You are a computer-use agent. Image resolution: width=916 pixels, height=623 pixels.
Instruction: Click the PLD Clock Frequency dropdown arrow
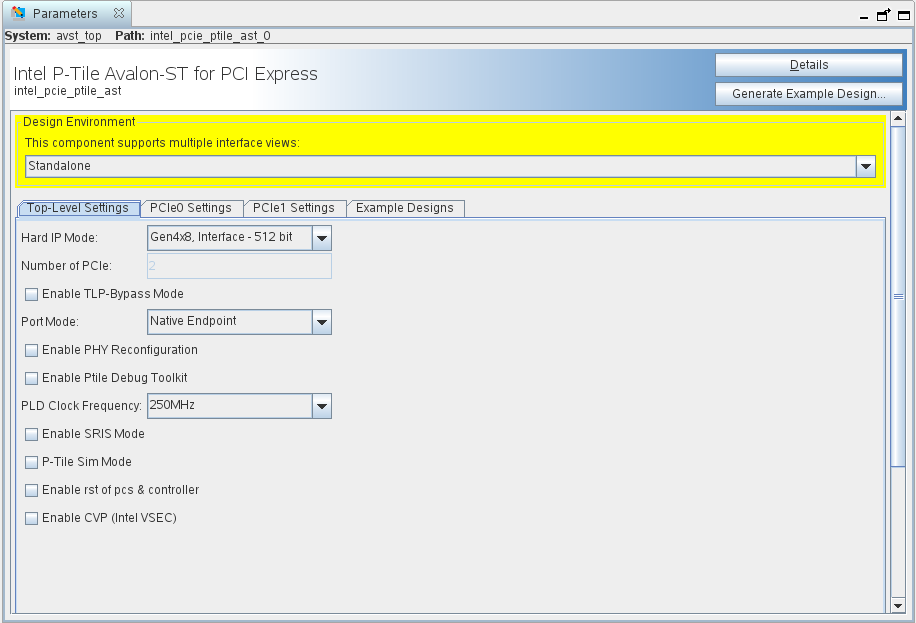coord(322,407)
